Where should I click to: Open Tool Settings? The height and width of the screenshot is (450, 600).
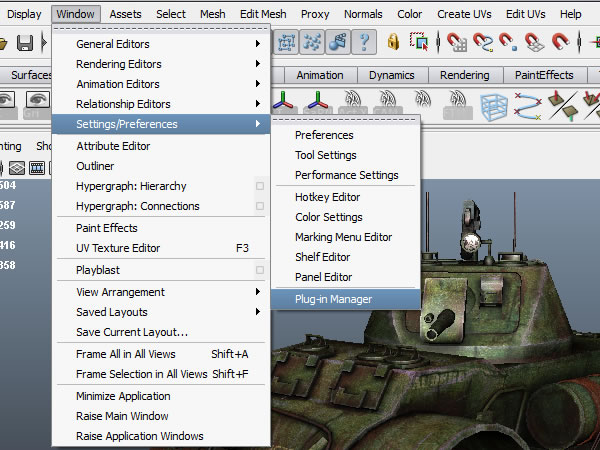pos(346,155)
